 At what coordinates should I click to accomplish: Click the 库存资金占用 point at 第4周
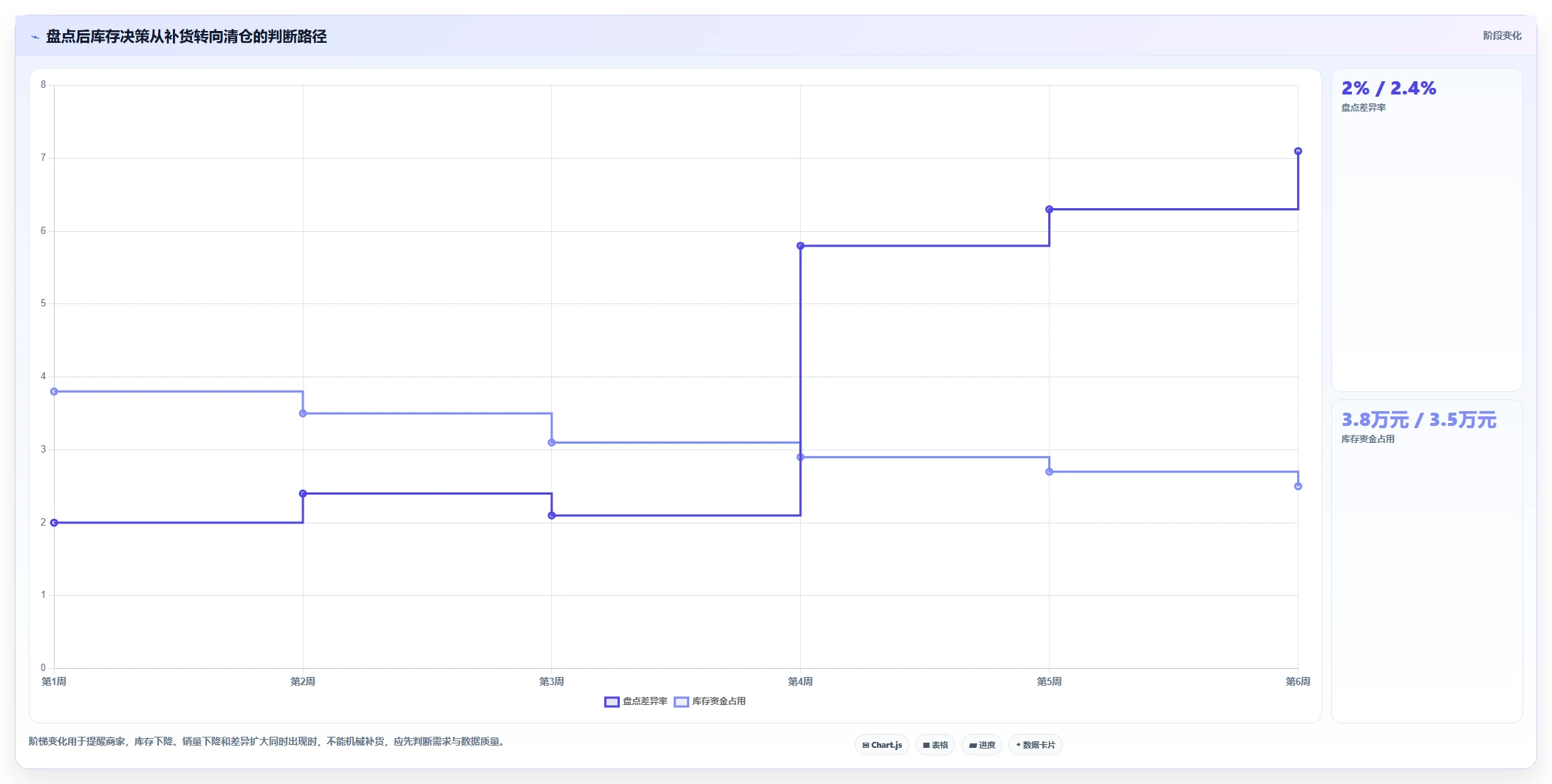click(x=800, y=457)
